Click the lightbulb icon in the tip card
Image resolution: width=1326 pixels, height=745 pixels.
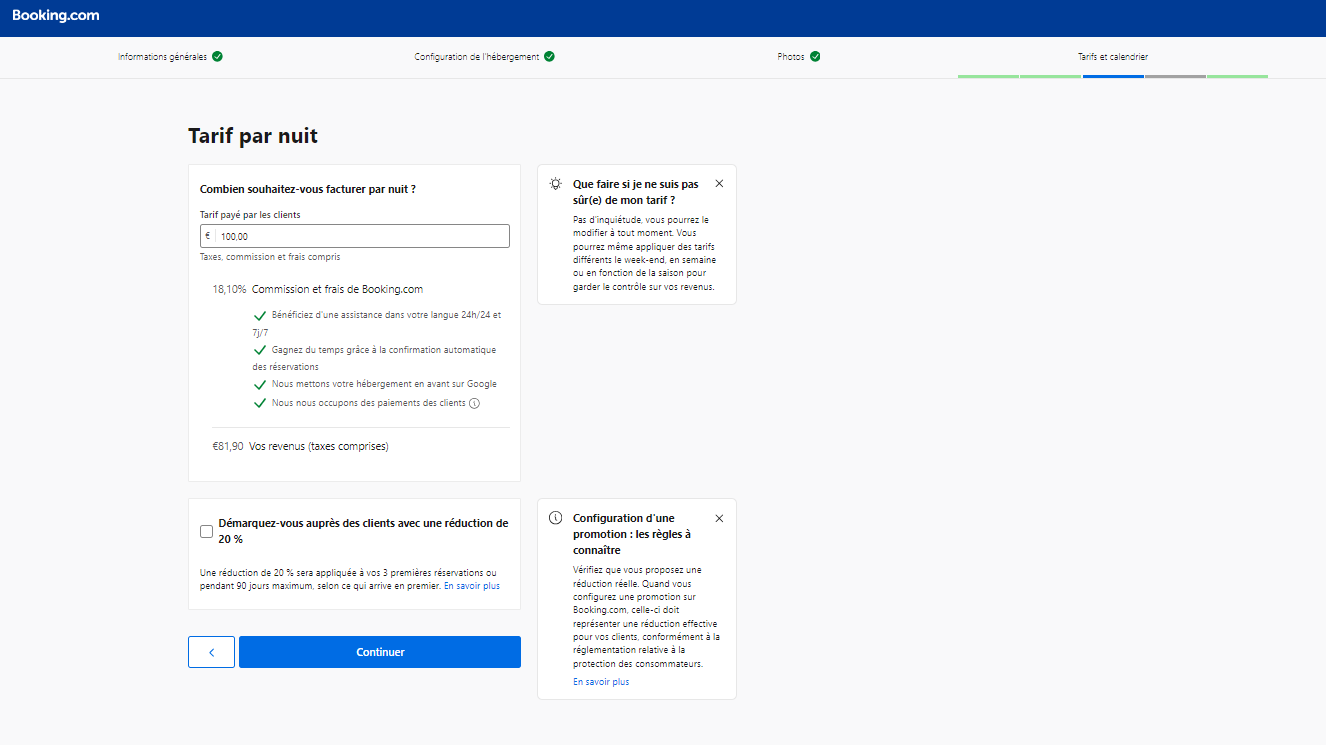click(x=556, y=184)
